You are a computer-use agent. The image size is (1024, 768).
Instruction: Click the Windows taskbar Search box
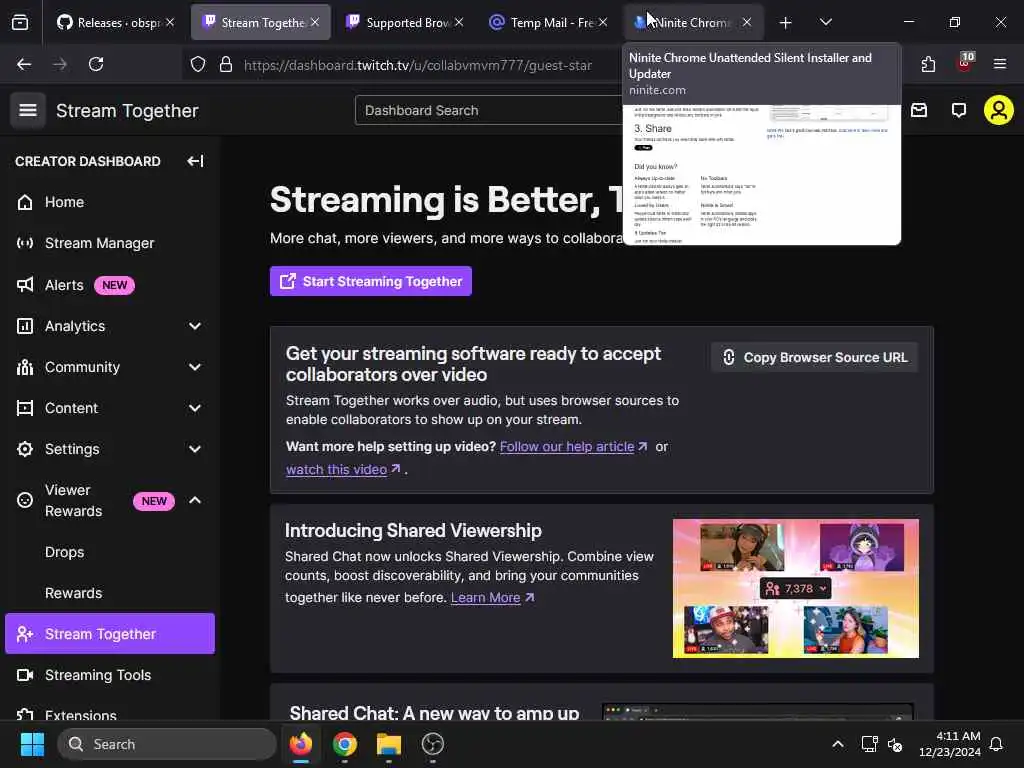click(167, 744)
